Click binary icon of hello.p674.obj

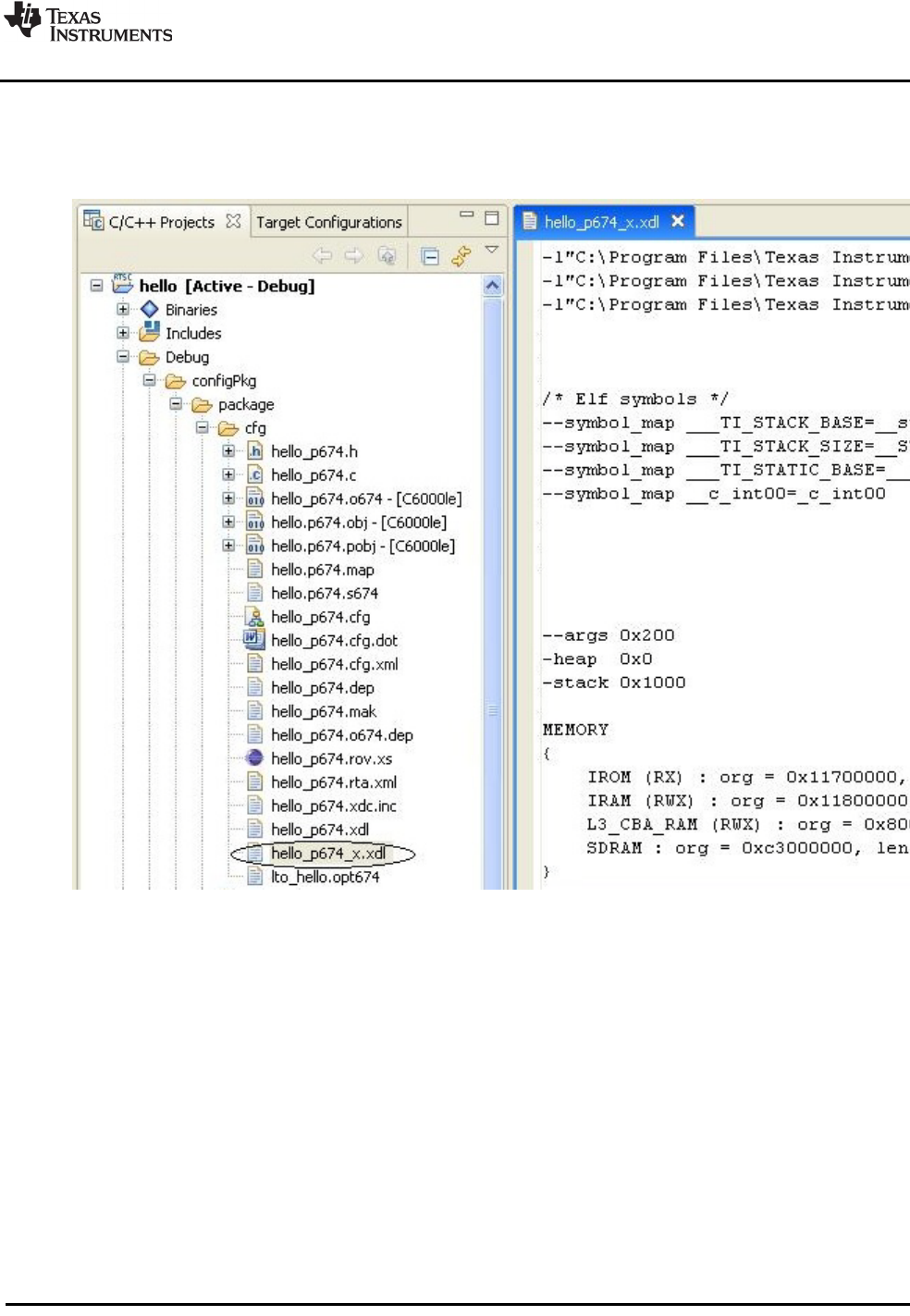(255, 522)
